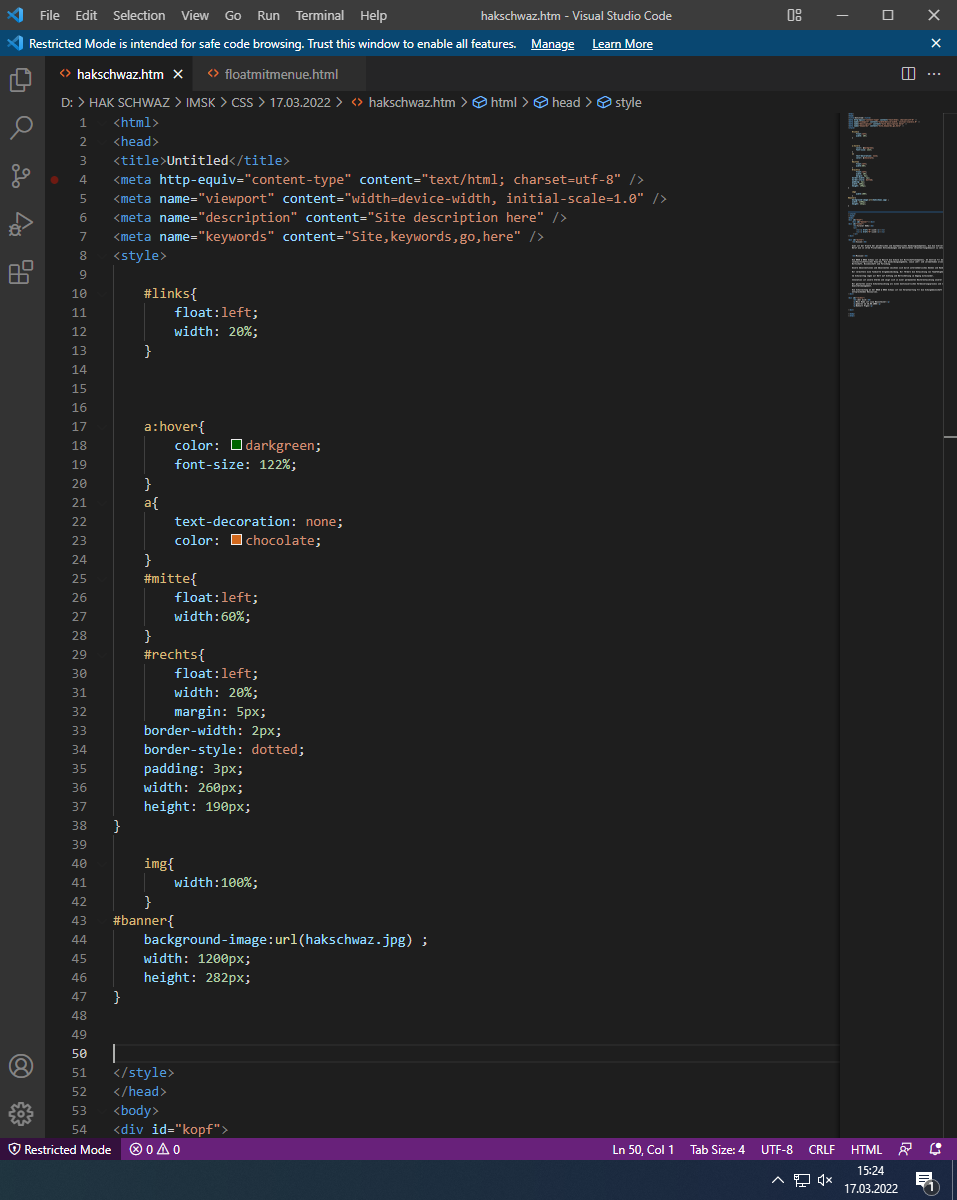Click the Manage link in banner

tap(552, 44)
